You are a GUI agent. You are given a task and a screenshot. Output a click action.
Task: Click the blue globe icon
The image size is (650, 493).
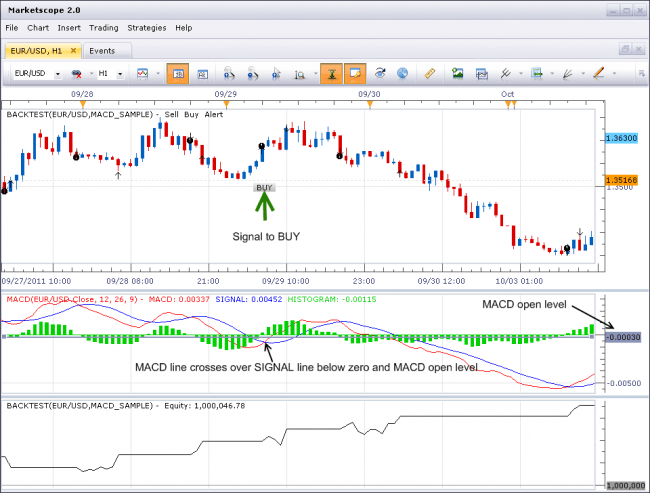click(x=403, y=73)
